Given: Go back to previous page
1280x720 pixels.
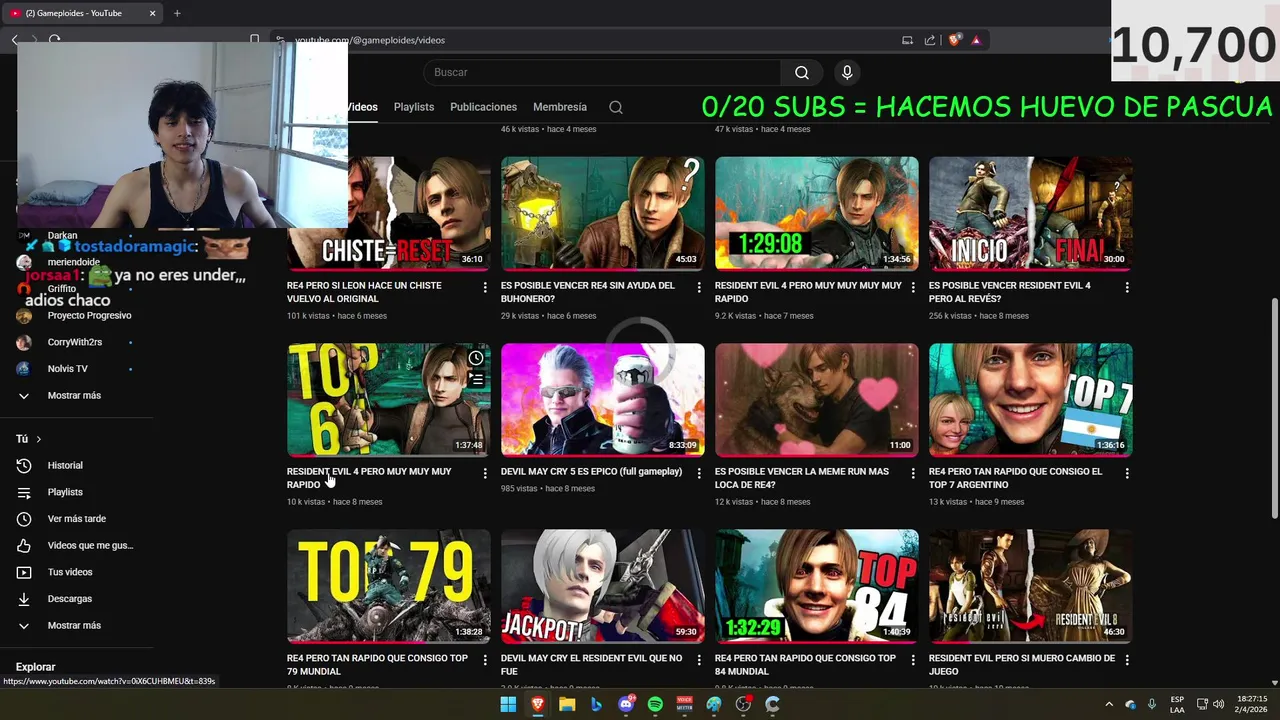Looking at the screenshot, I should coord(15,40).
